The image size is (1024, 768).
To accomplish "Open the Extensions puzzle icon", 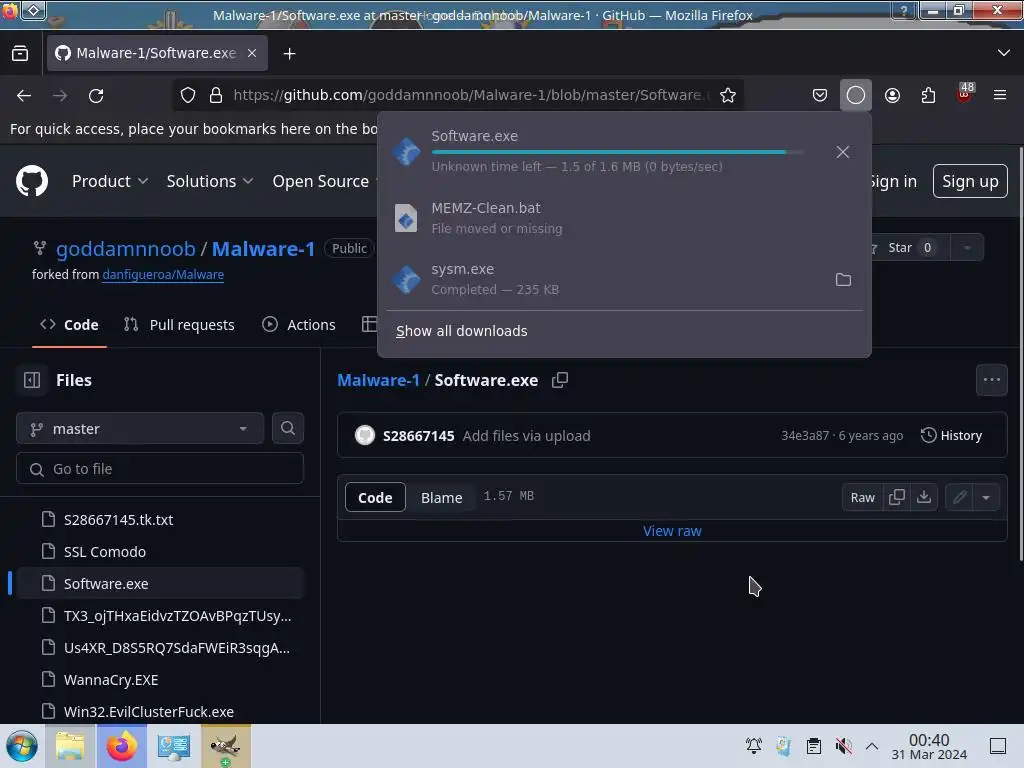I will tap(928, 95).
